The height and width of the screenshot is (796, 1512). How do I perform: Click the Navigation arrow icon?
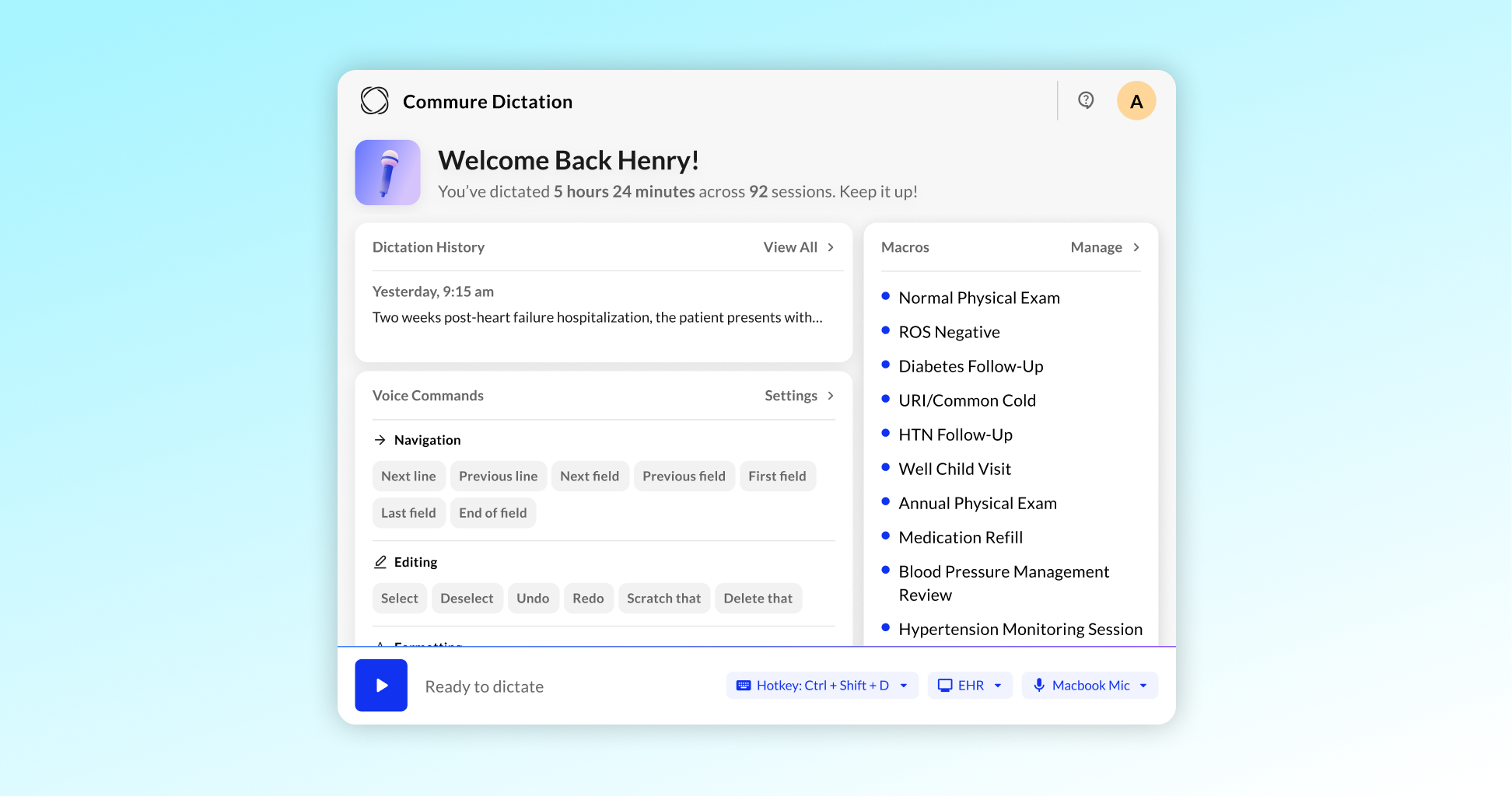380,440
